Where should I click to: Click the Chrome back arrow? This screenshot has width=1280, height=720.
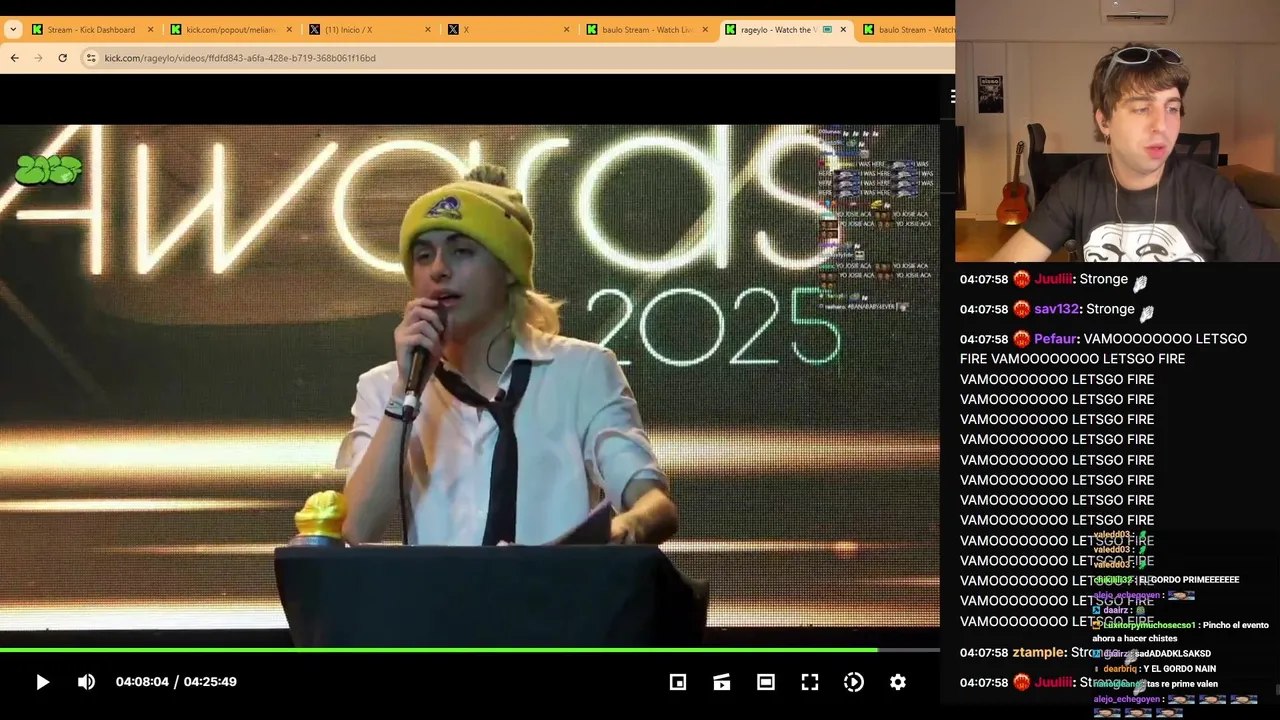[x=15, y=58]
